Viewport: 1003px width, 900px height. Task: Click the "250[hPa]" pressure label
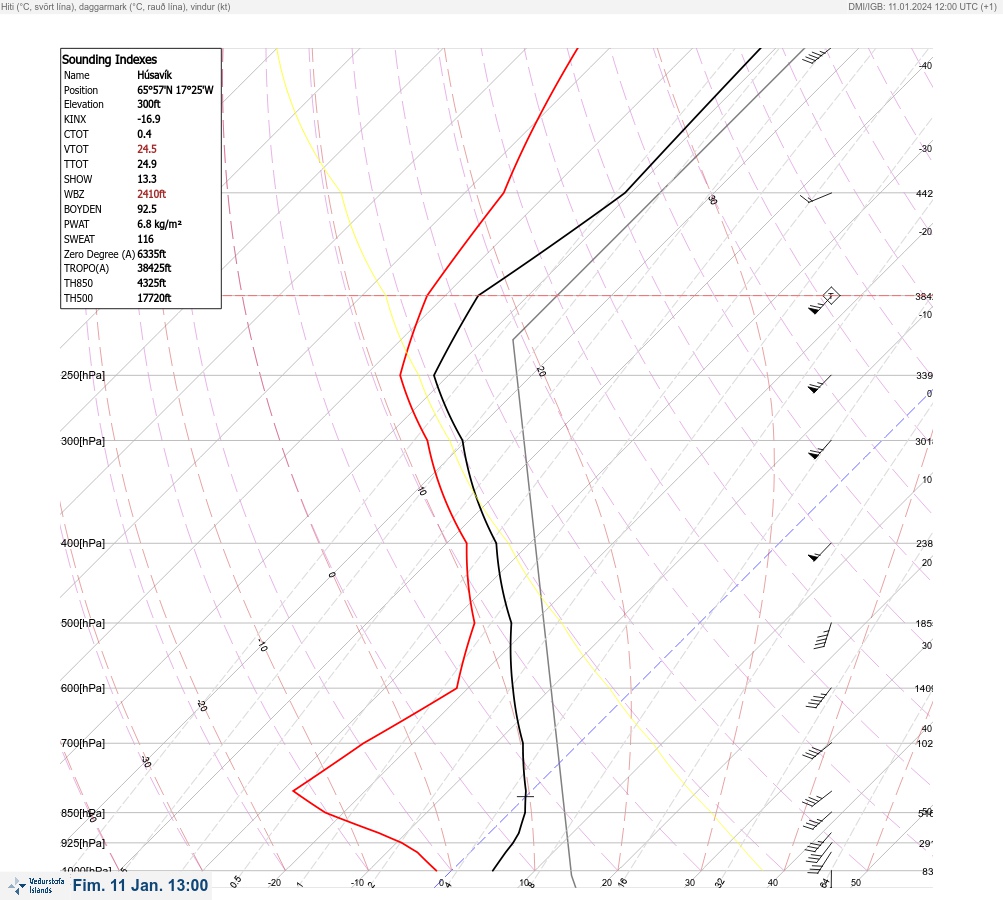83,375
